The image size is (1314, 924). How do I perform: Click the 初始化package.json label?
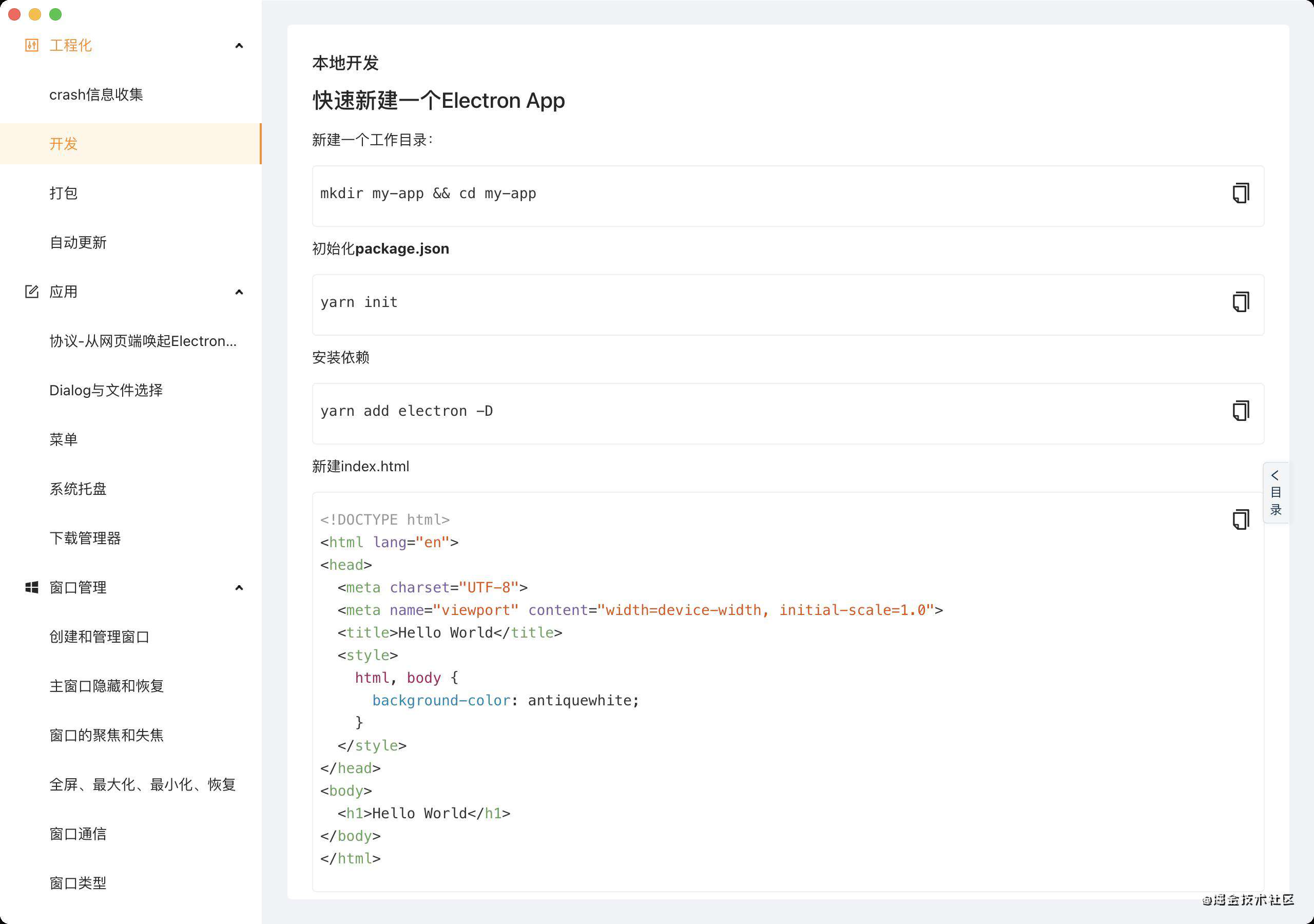tap(380, 248)
